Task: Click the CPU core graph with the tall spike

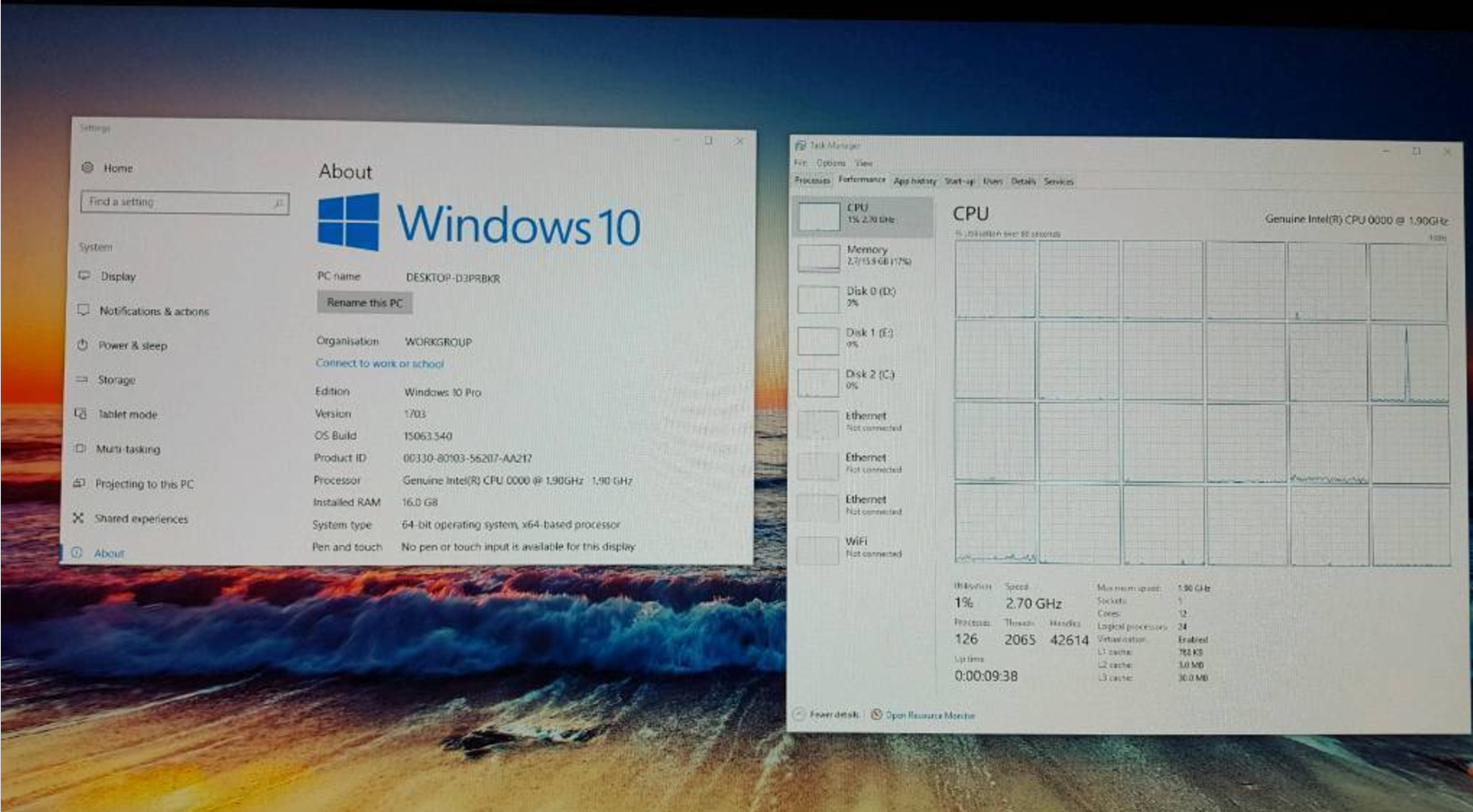Action: (1409, 363)
